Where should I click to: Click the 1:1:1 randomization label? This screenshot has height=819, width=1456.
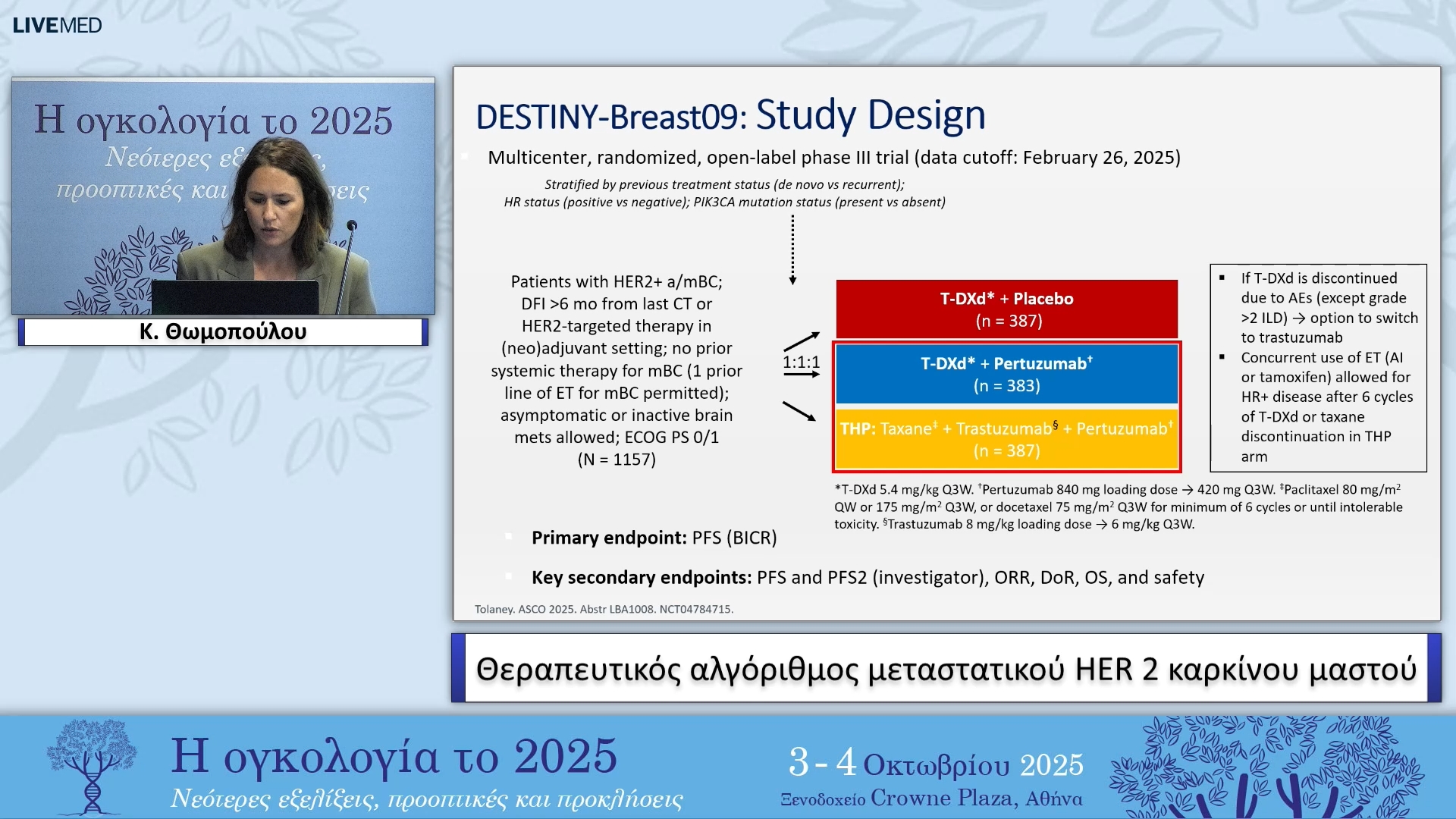coord(801,362)
